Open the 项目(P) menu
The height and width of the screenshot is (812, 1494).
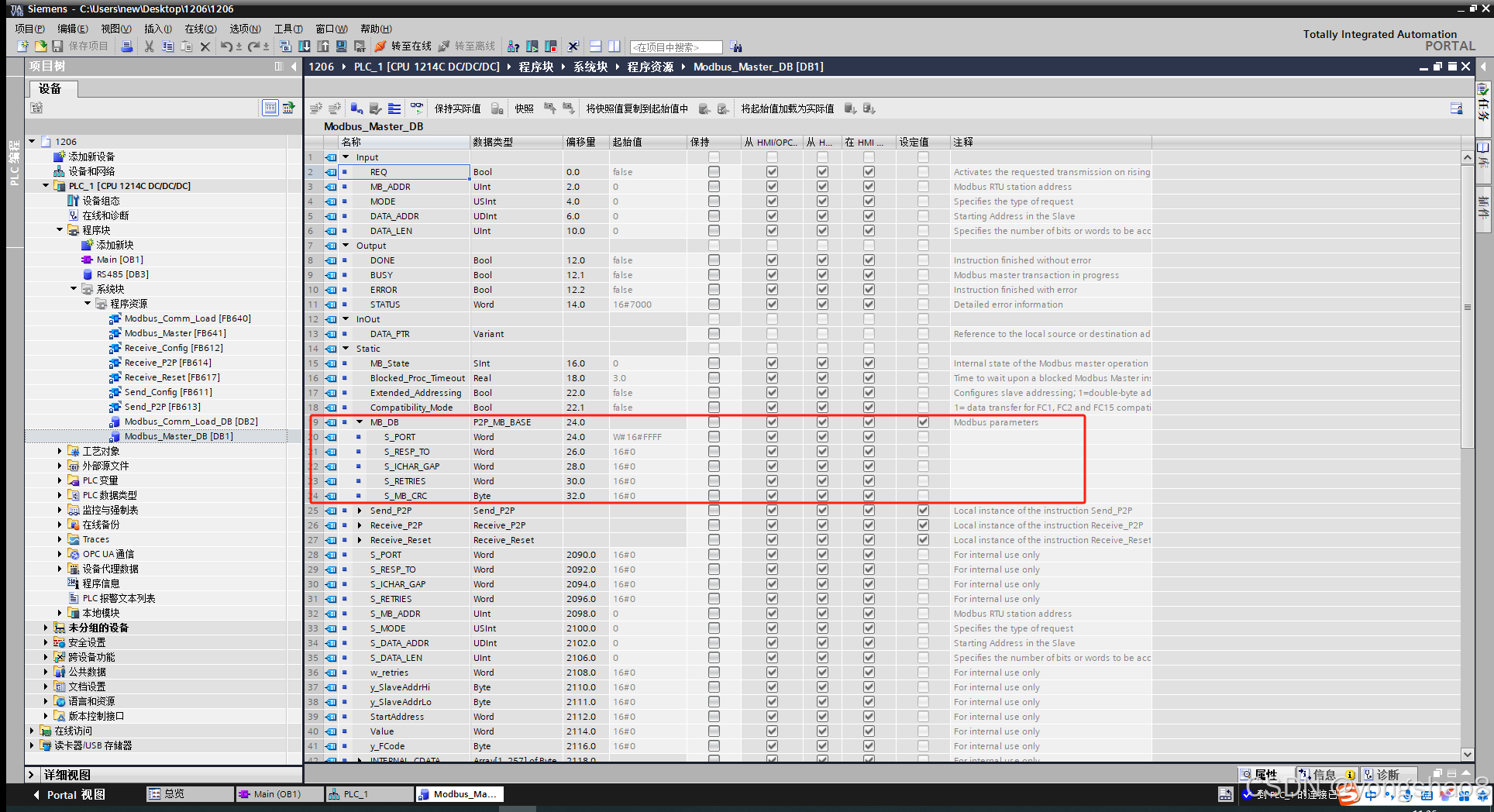29,29
